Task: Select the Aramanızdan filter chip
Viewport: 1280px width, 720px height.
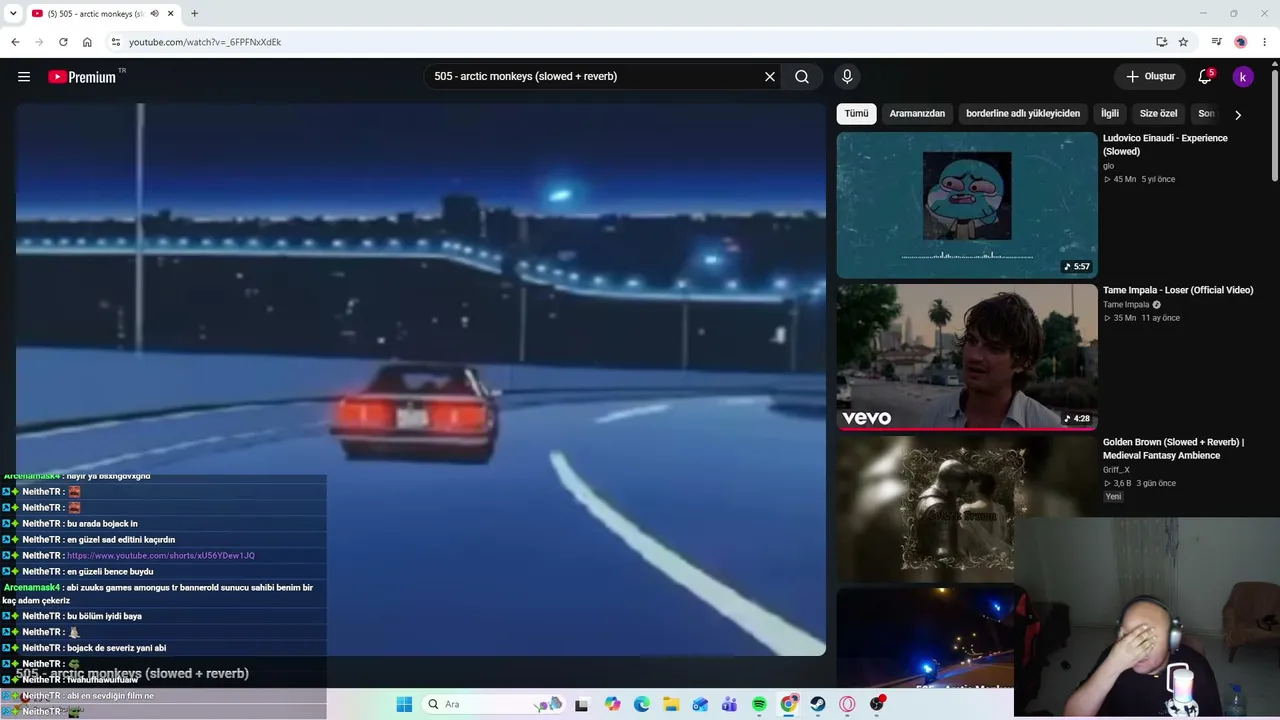Action: 917,113
